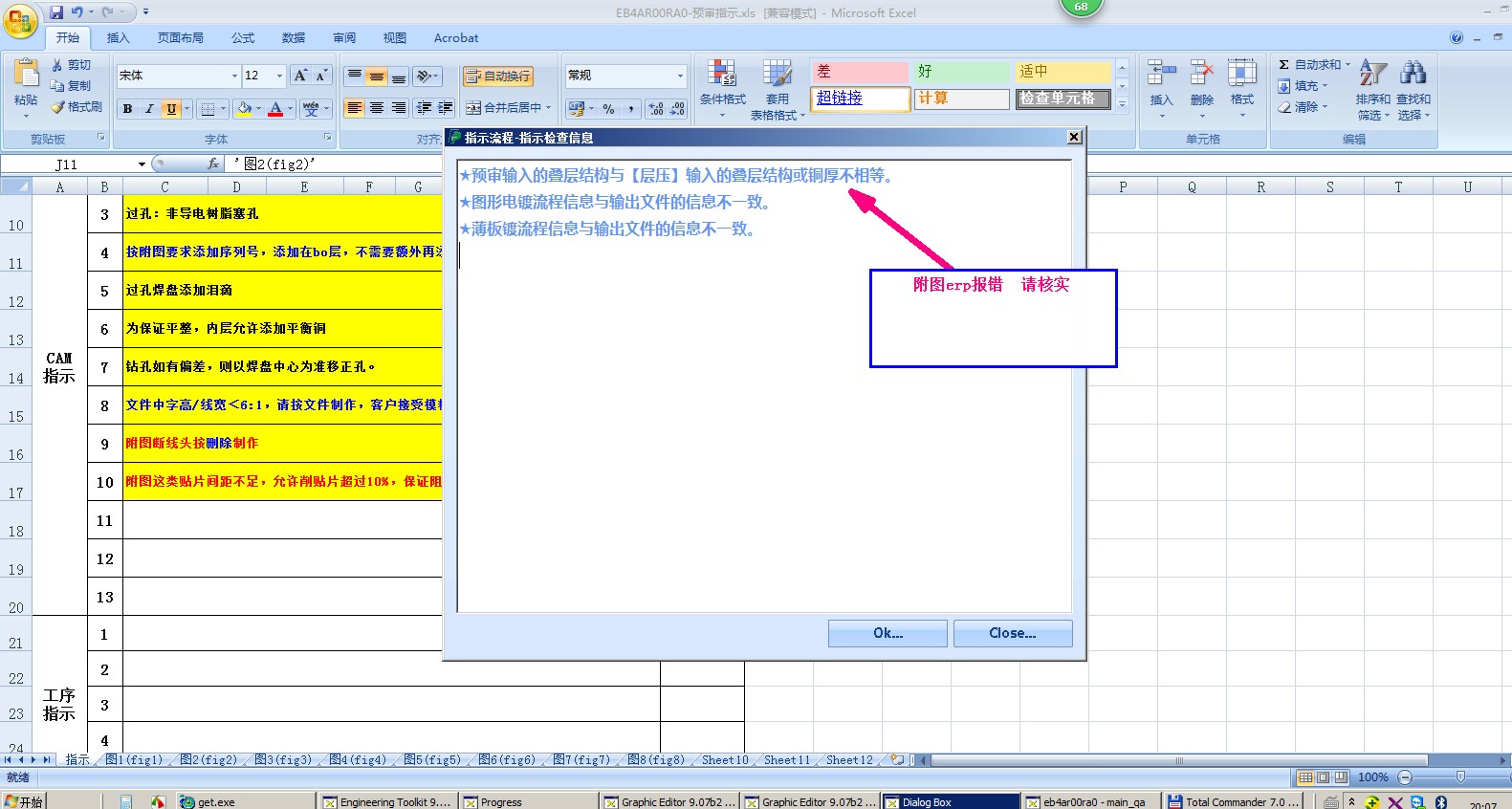The image size is (1512, 809).
Task: Click the percent style icon
Action: coord(608,109)
